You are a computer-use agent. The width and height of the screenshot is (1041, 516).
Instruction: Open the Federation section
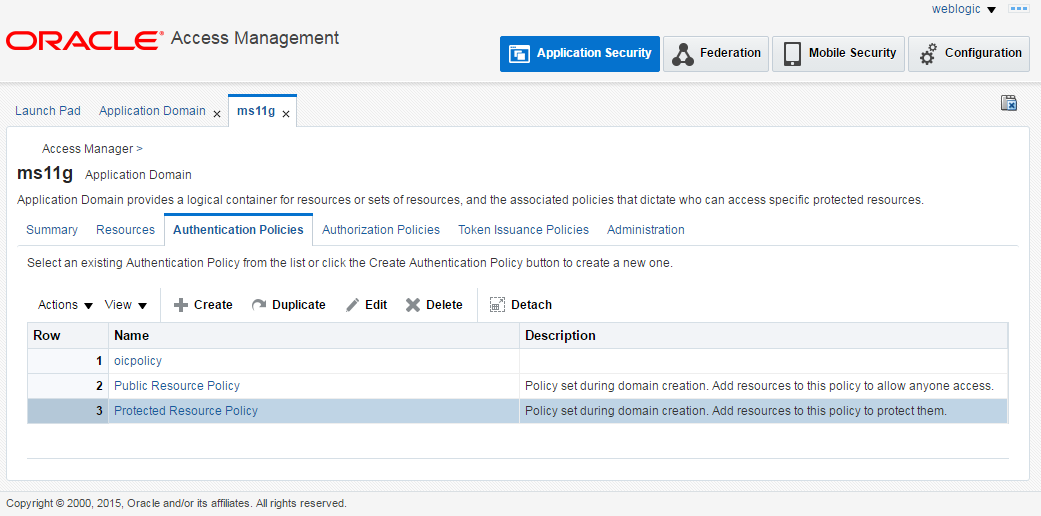click(x=716, y=54)
